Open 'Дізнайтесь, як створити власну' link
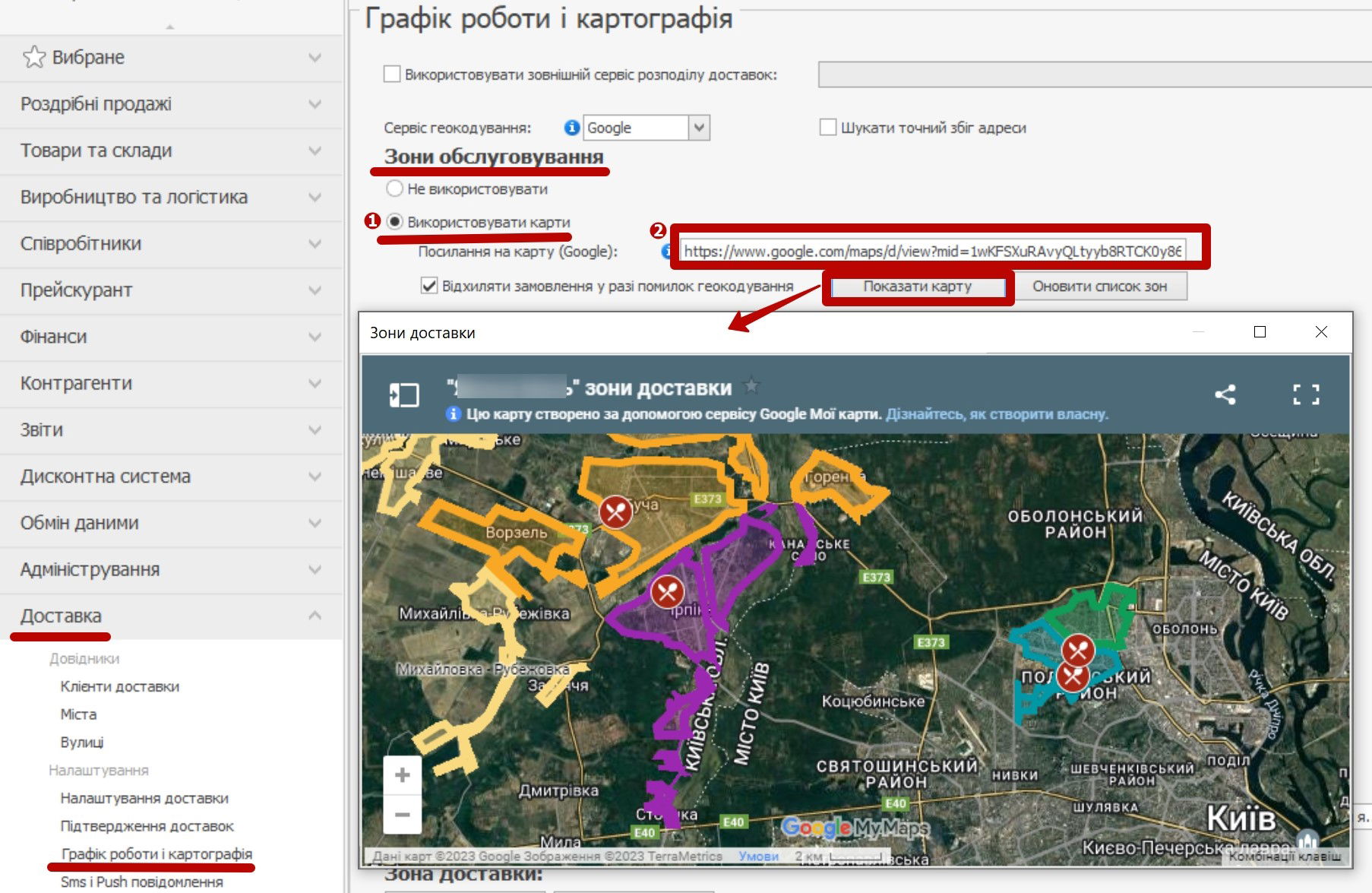Screen dimensions: 1372x893 click(997, 414)
